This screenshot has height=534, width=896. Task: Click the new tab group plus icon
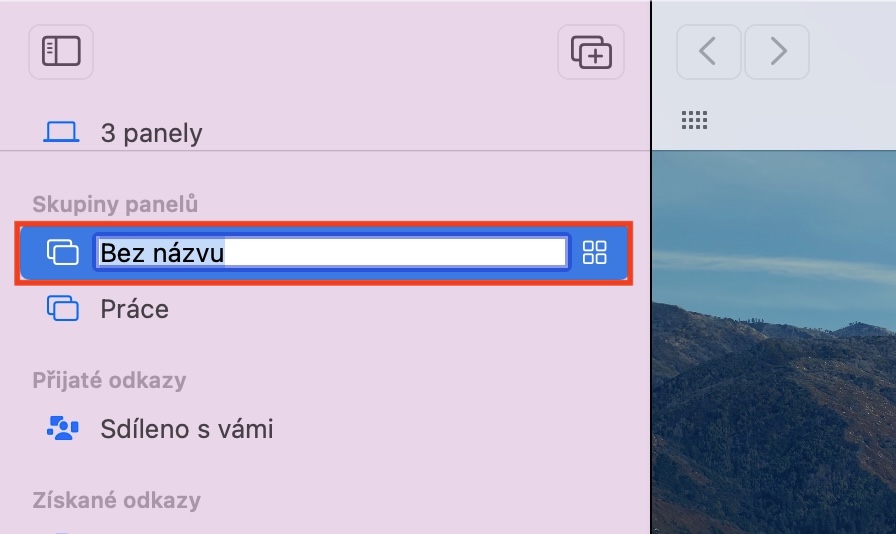click(x=591, y=51)
